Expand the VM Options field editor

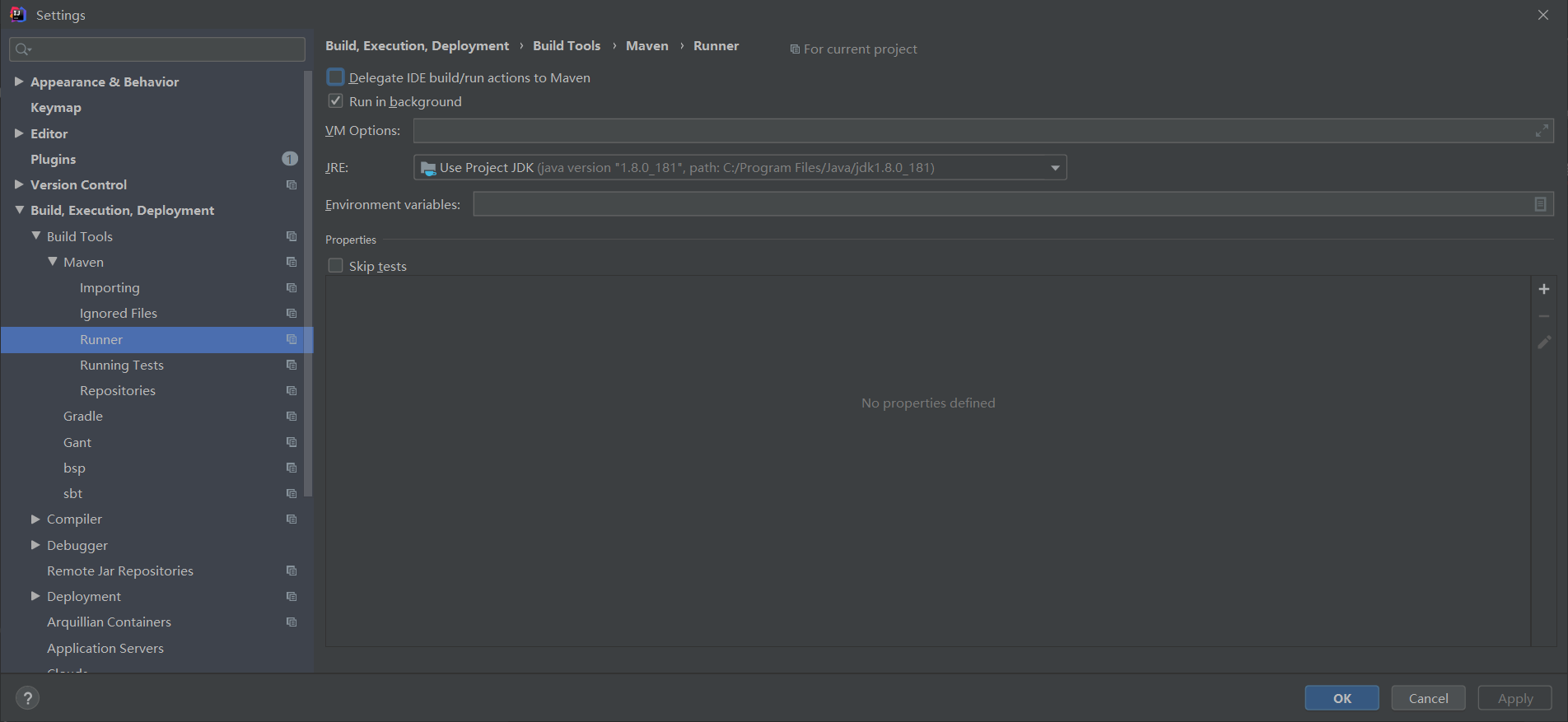click(1542, 131)
